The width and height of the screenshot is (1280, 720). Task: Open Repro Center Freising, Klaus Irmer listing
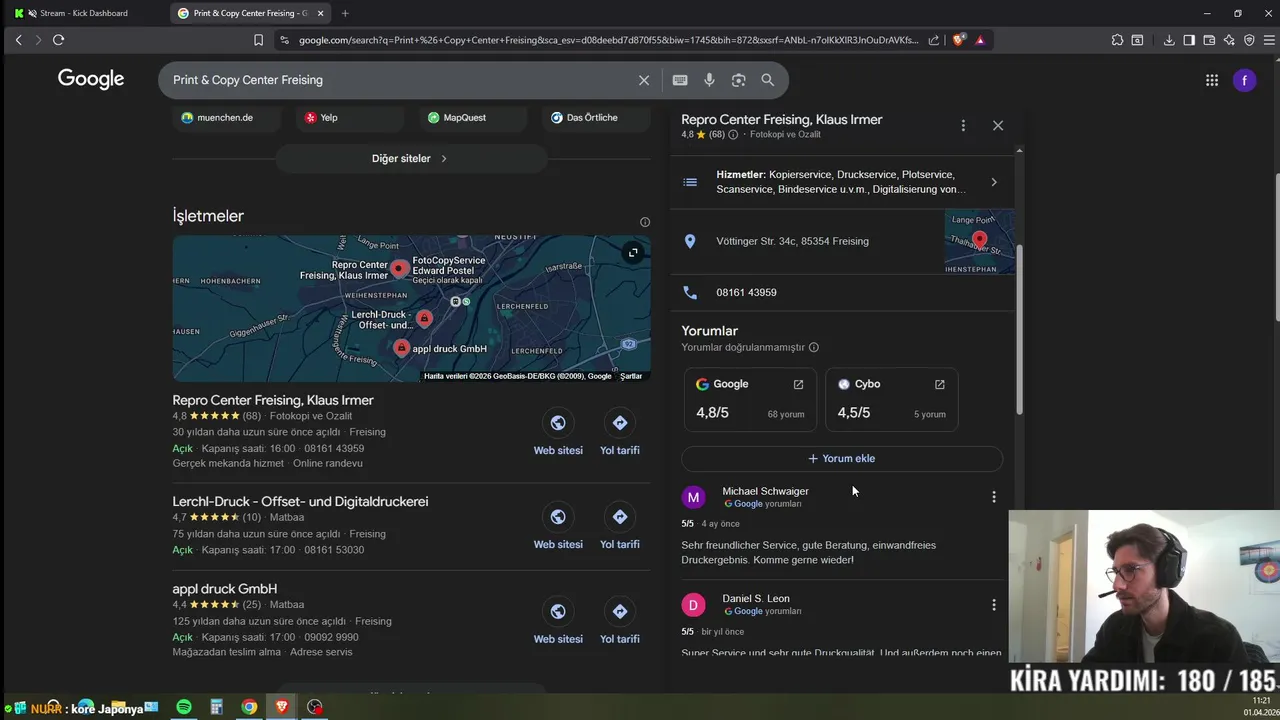point(273,400)
